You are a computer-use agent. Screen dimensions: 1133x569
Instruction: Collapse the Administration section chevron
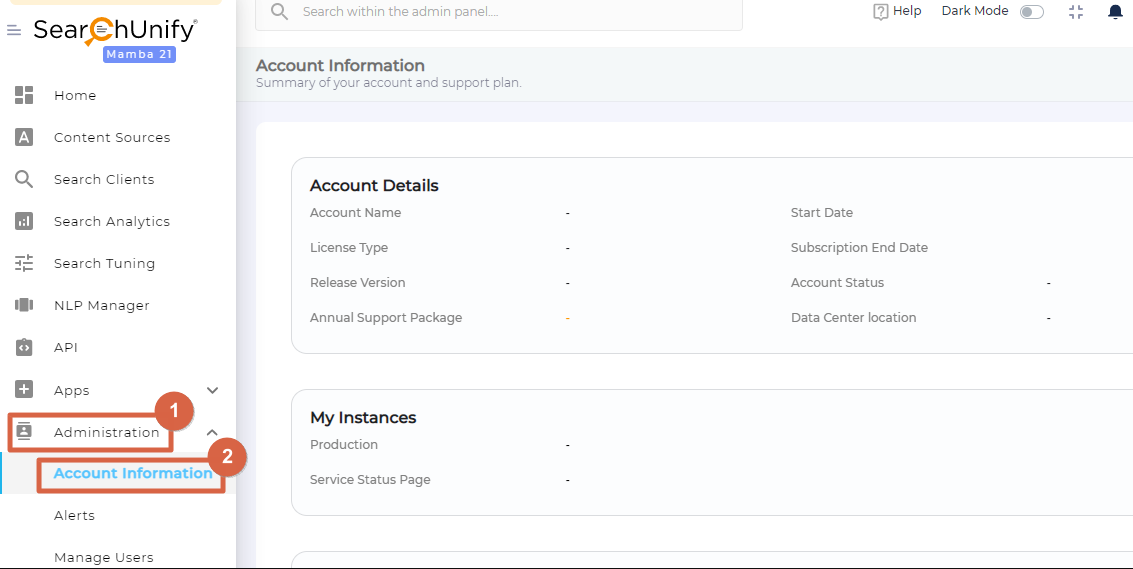click(x=212, y=432)
